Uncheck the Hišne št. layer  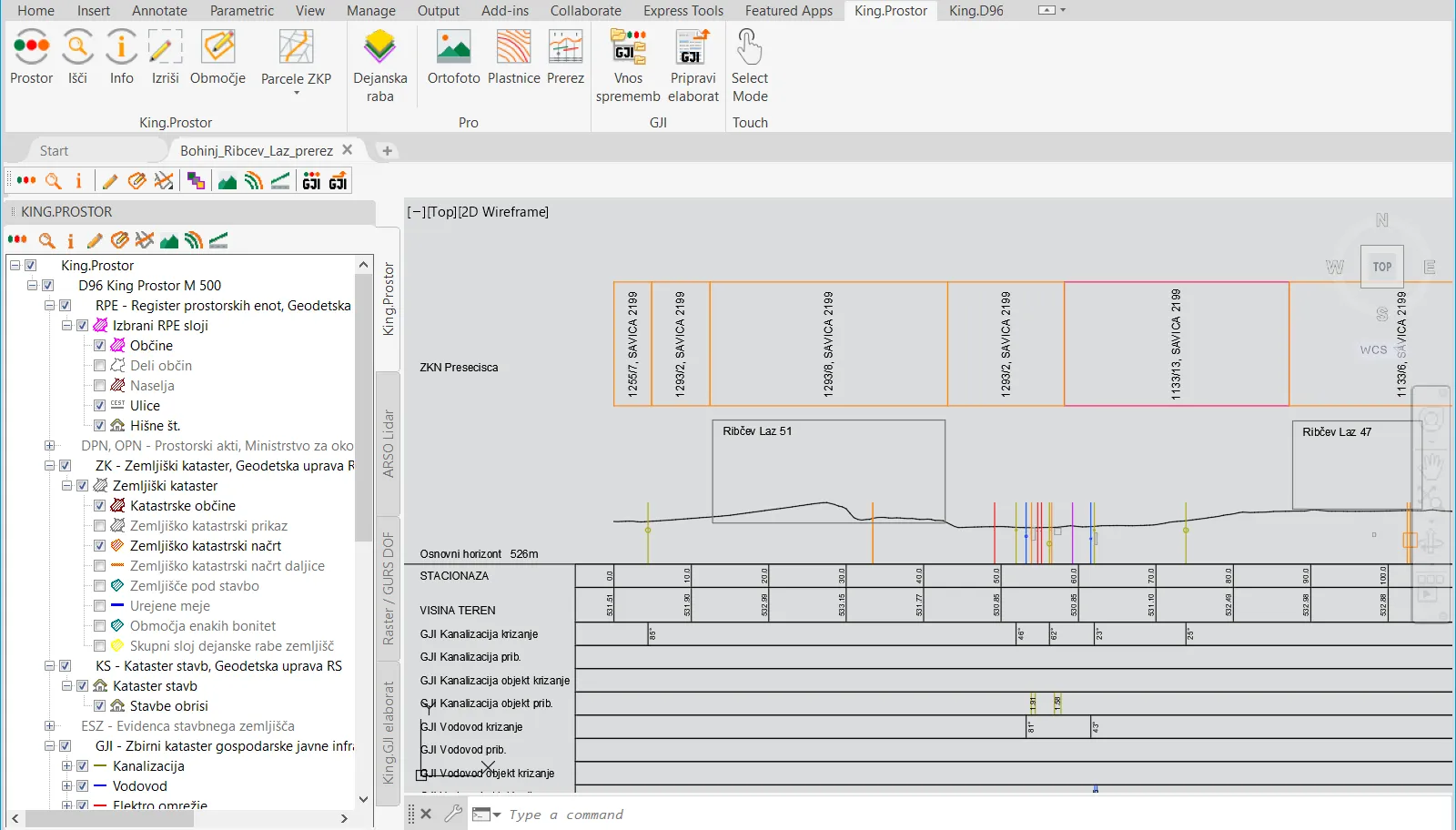click(100, 426)
